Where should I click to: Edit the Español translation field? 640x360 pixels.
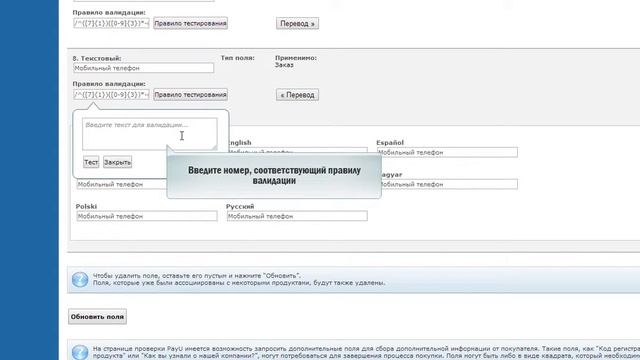(447, 152)
